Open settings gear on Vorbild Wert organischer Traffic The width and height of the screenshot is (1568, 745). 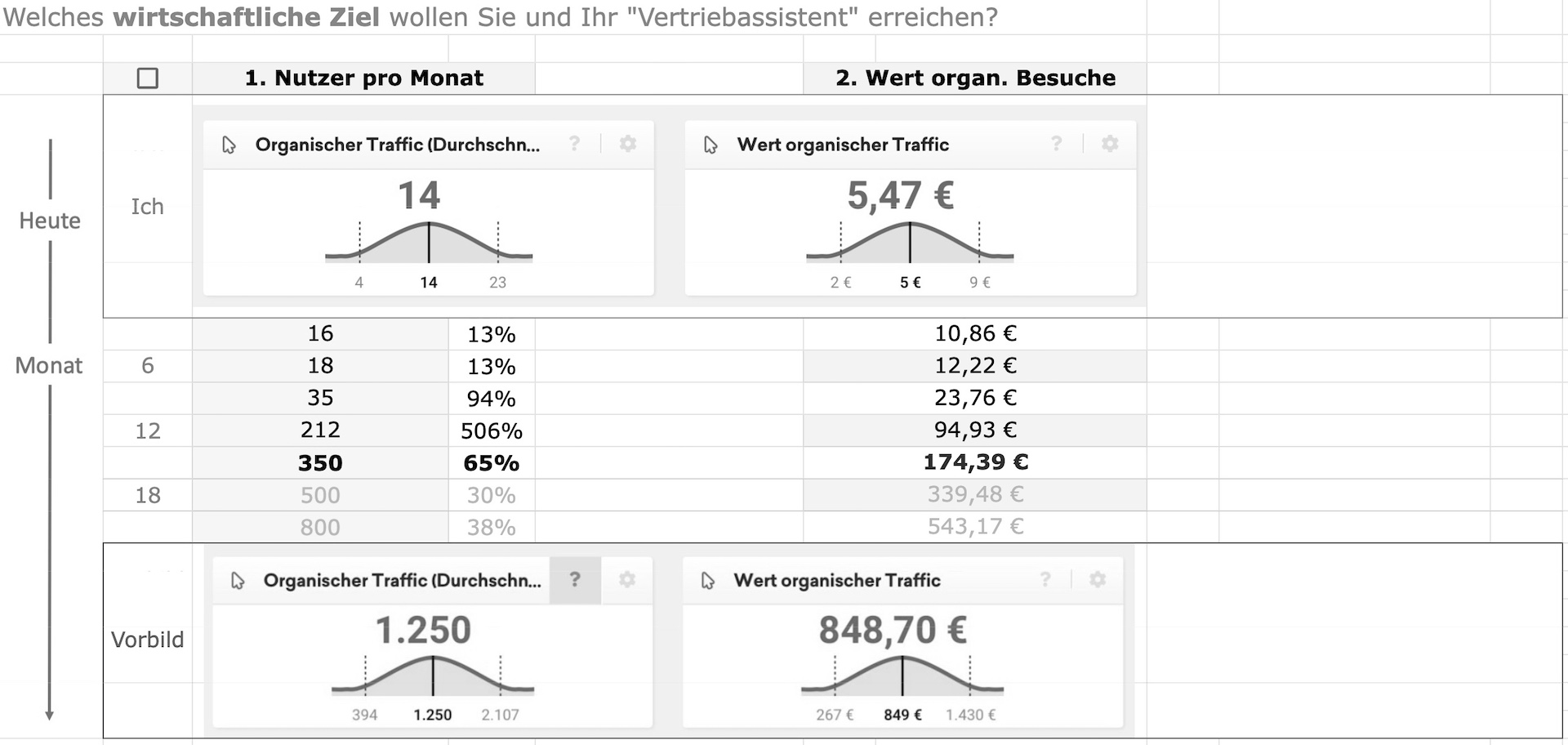pyautogui.click(x=1098, y=579)
